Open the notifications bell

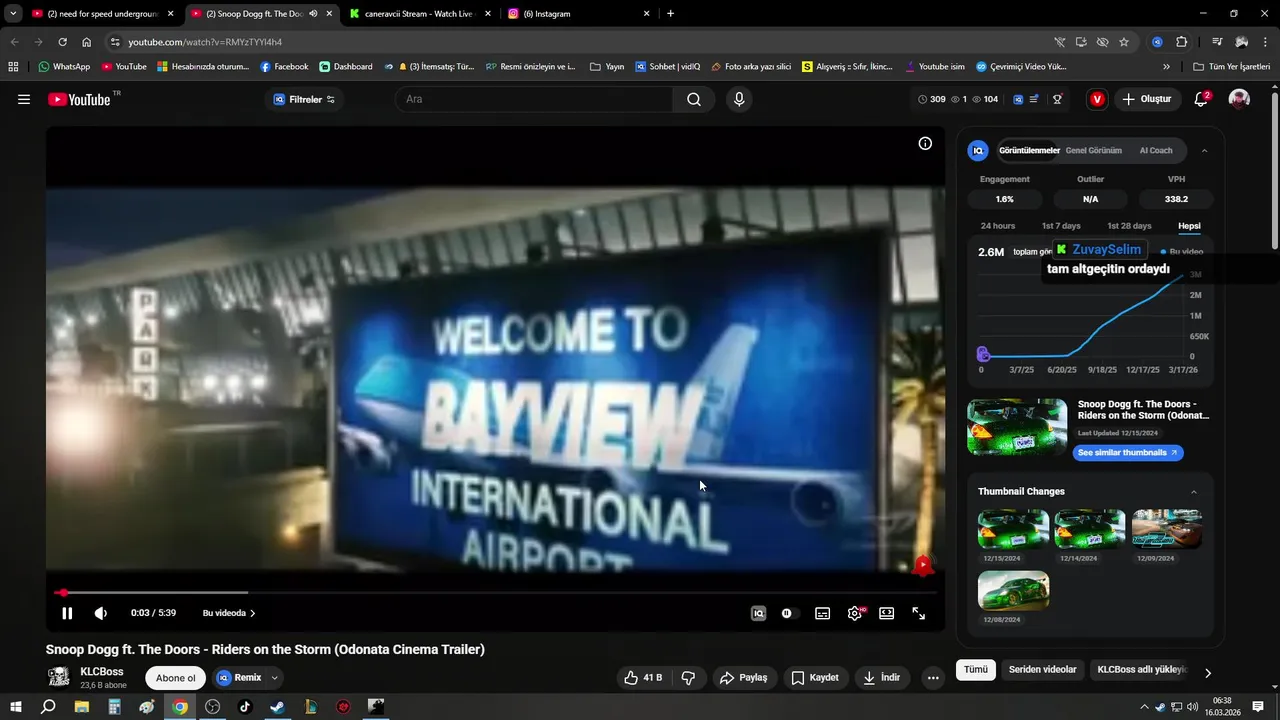1202,99
